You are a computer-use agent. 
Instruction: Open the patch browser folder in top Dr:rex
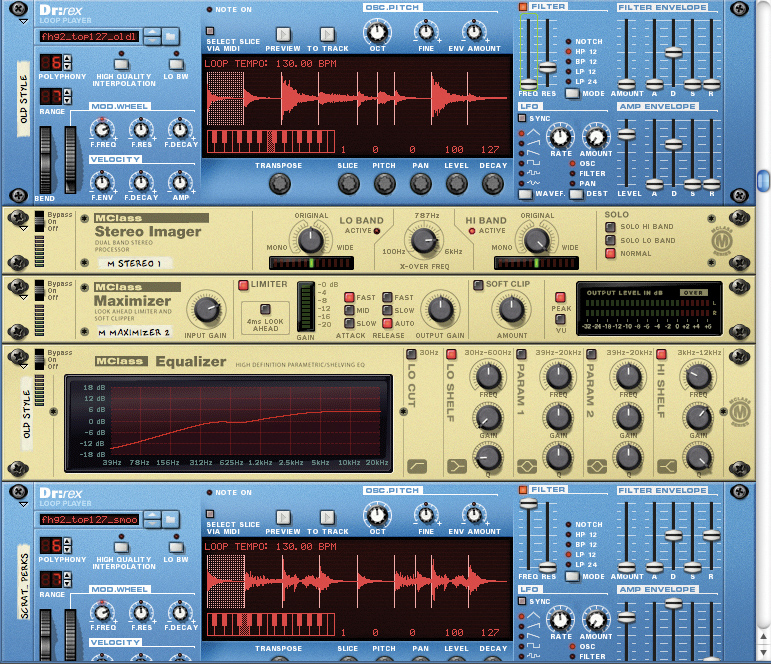click(170, 37)
